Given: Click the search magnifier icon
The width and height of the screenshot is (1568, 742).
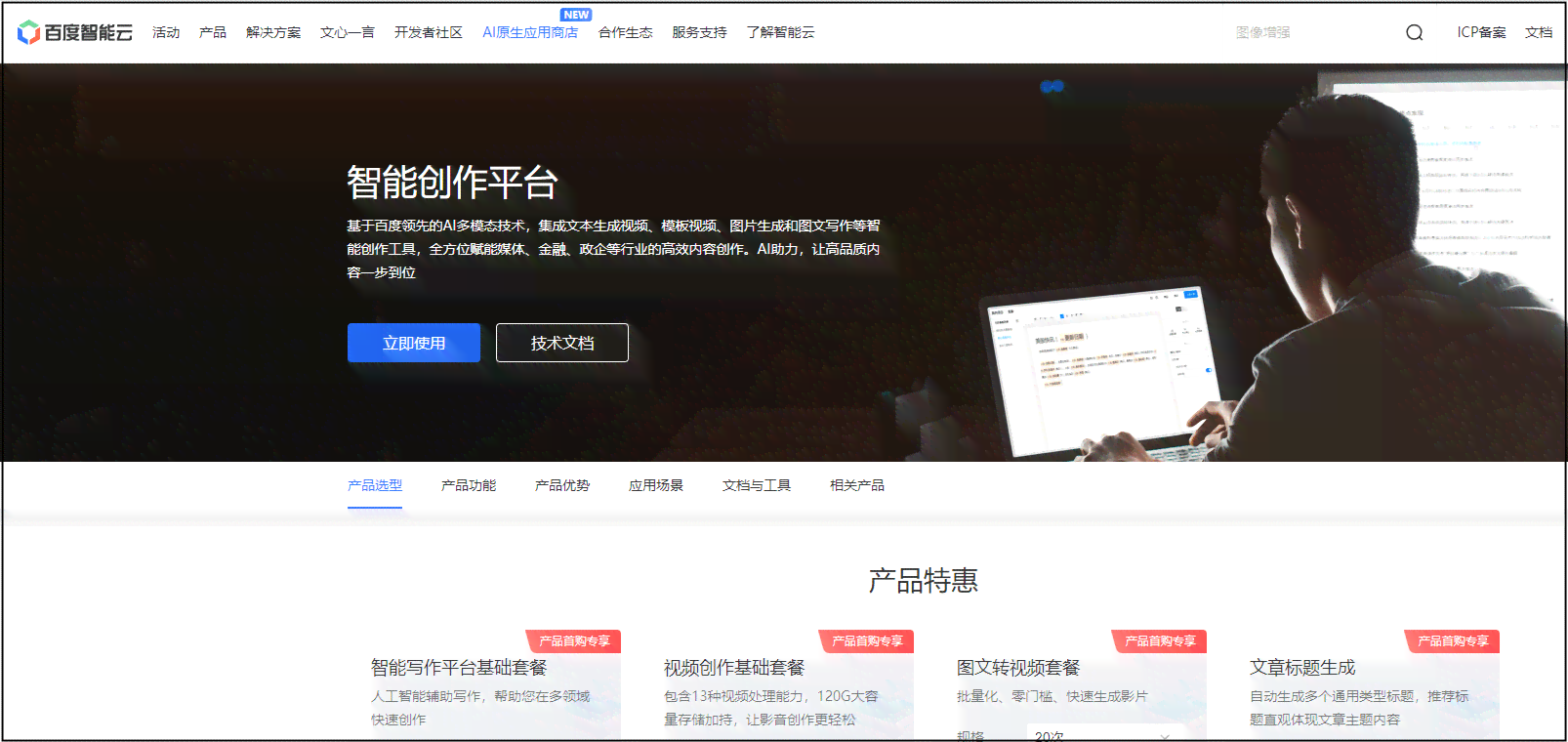Looking at the screenshot, I should coord(1414,32).
